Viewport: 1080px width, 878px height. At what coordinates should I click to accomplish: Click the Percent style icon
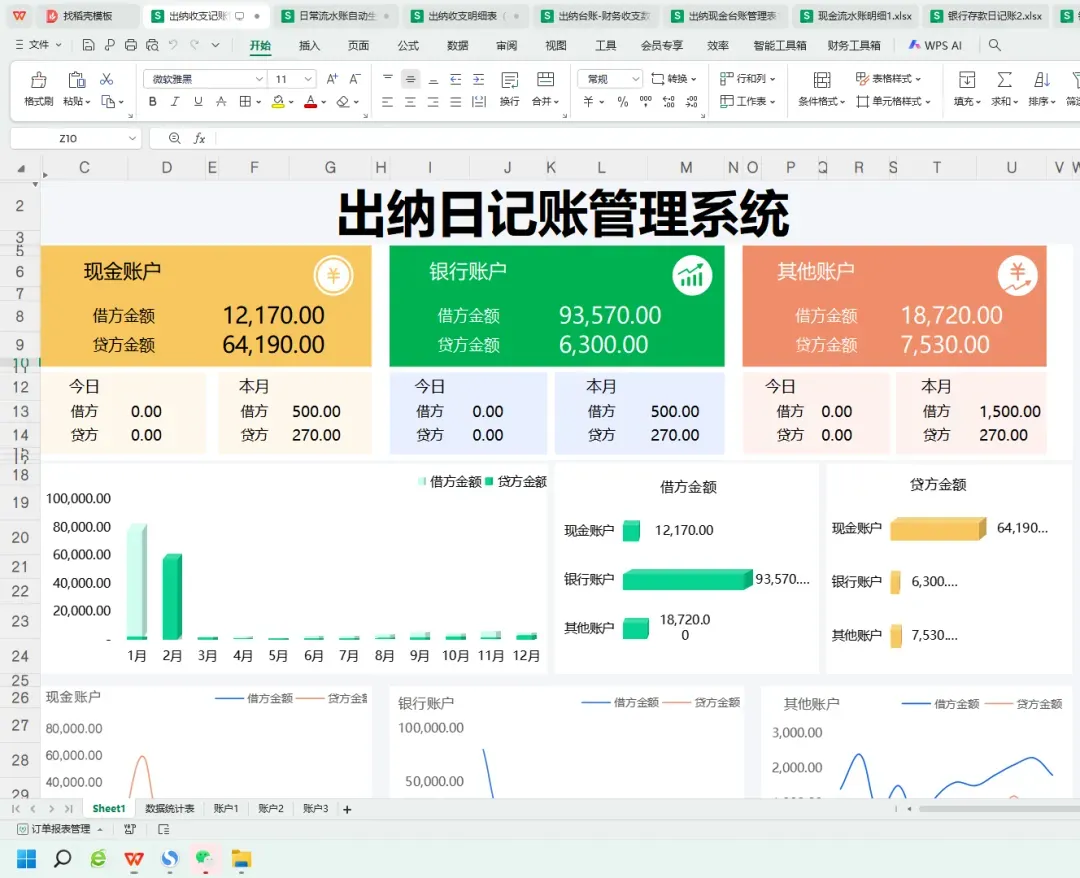coord(623,102)
